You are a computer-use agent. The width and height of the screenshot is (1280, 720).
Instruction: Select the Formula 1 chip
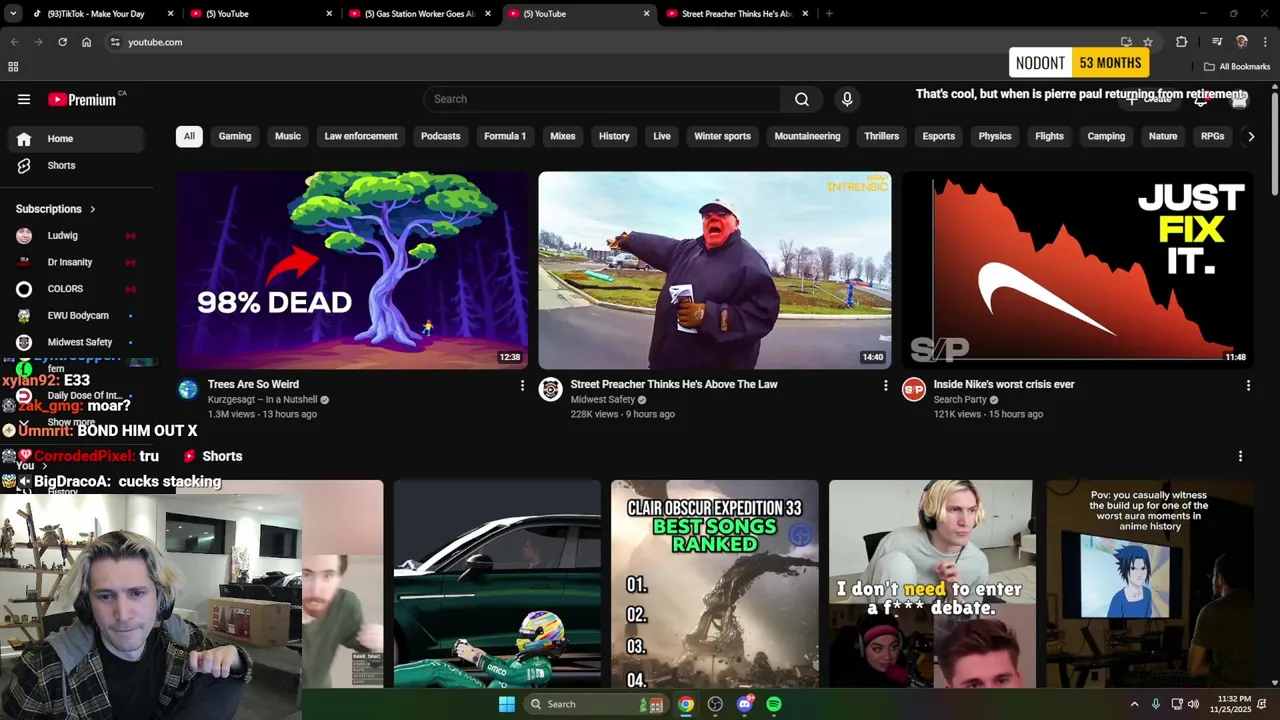click(505, 136)
